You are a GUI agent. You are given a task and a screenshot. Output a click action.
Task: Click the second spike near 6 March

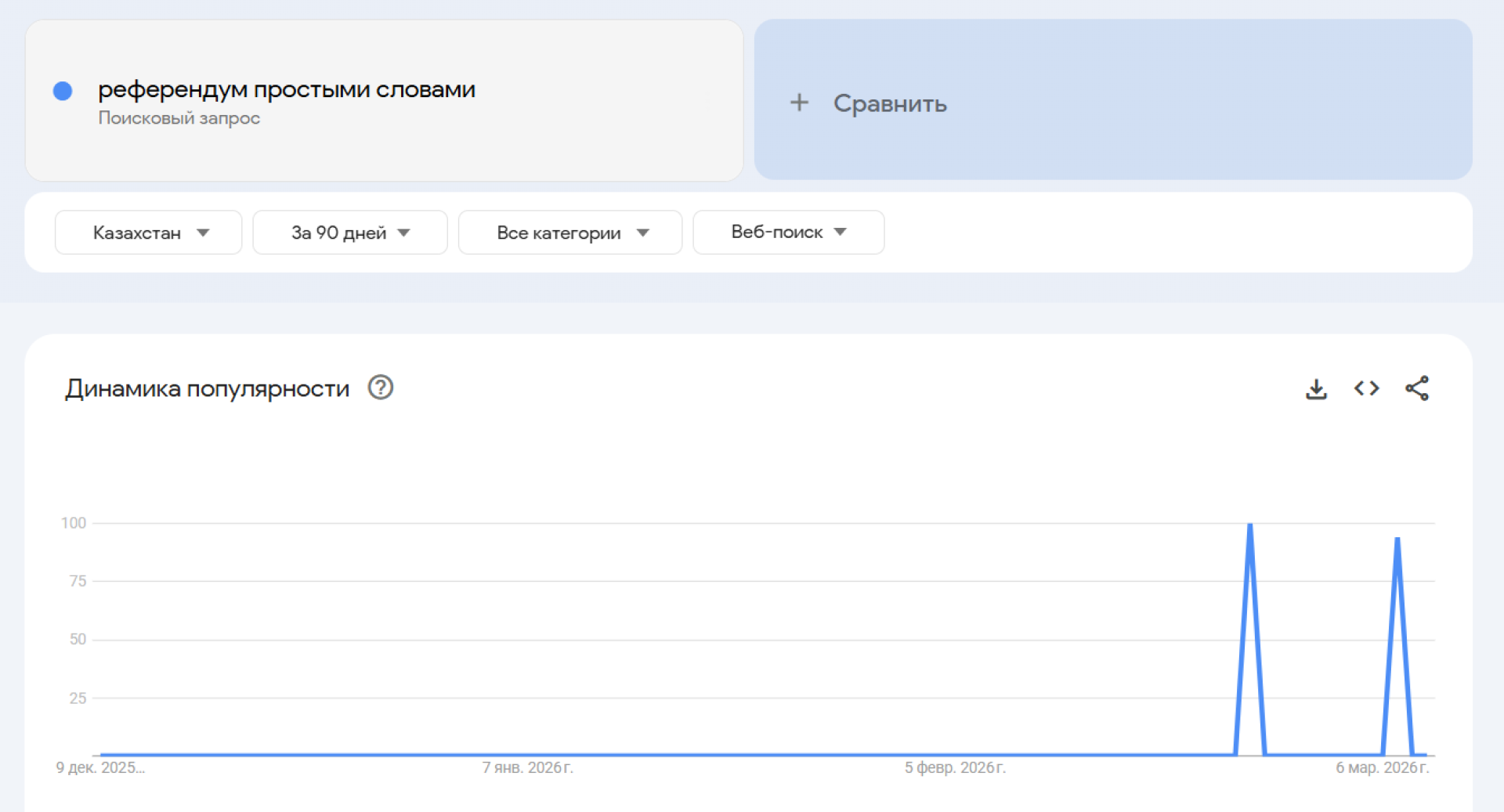click(x=1397, y=540)
